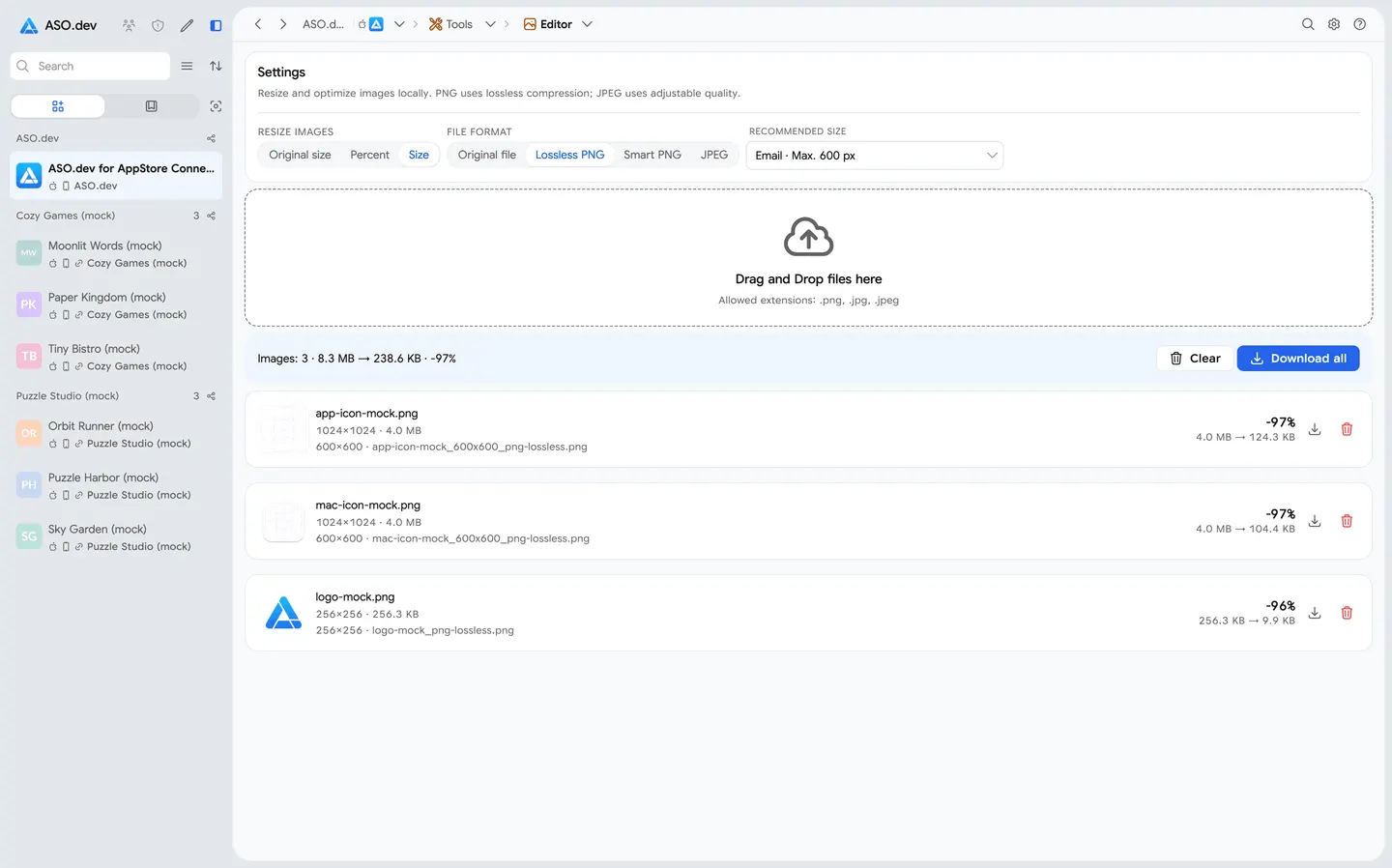
Task: Click the scan focus icon in the sidebar
Action: 216,106
